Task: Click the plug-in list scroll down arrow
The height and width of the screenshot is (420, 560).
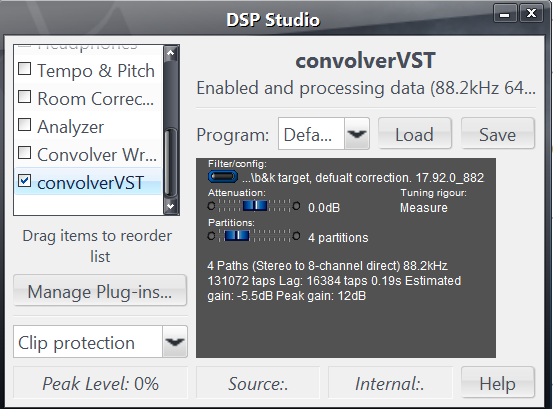Action: click(171, 206)
